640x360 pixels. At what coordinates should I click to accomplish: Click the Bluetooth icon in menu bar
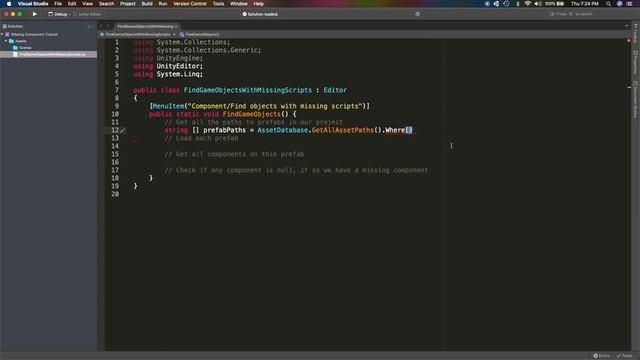point(518,4)
